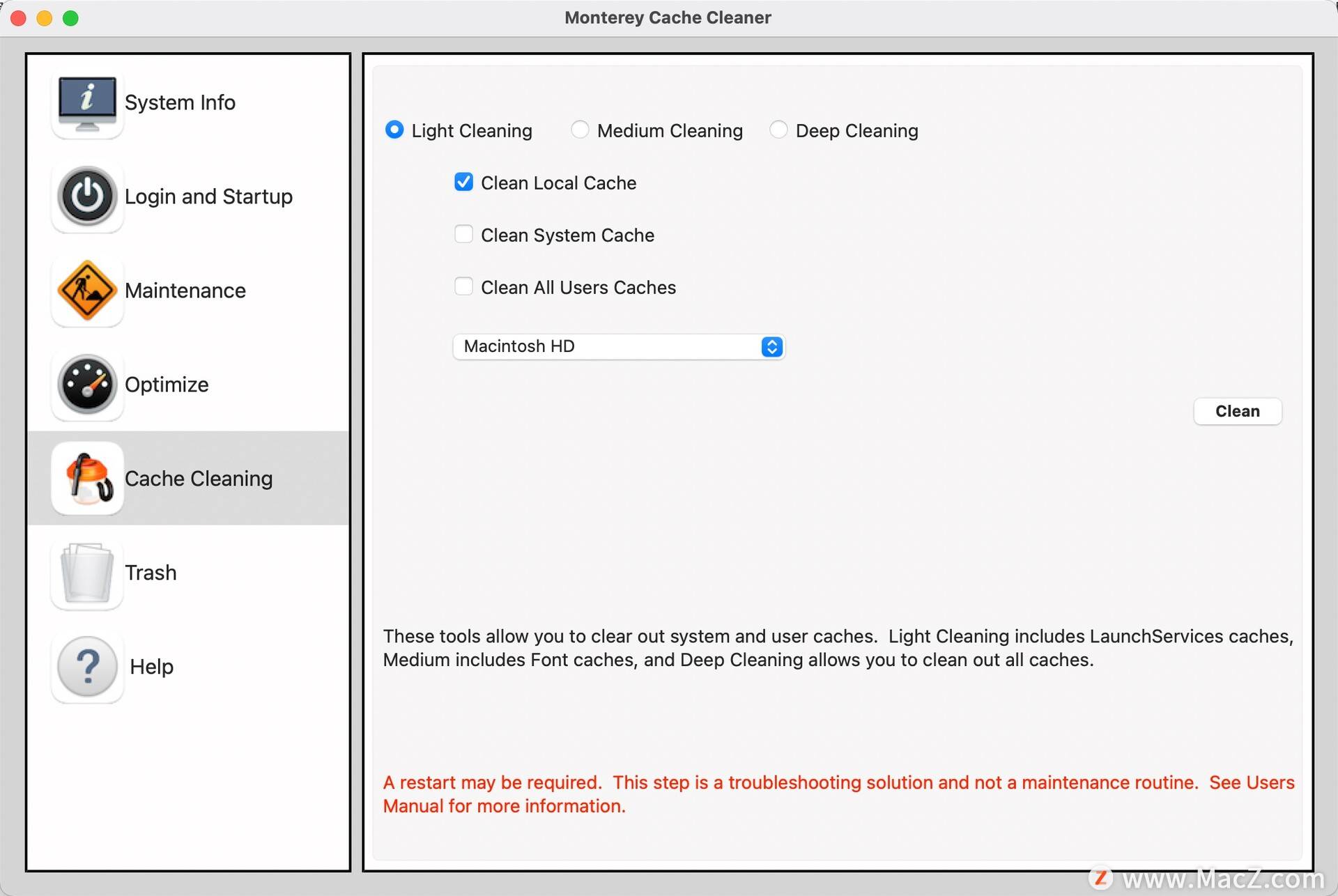The height and width of the screenshot is (896, 1338).
Task: Select Light Cleaning radio button
Action: point(395,130)
